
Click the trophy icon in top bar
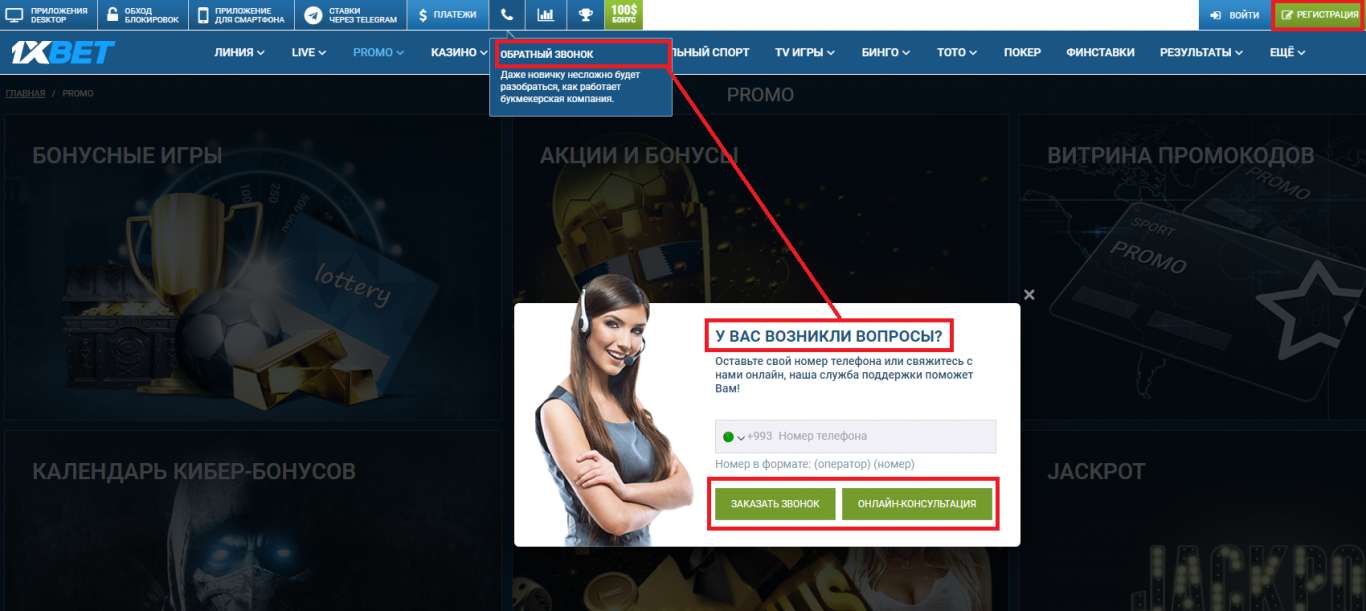[x=585, y=15]
